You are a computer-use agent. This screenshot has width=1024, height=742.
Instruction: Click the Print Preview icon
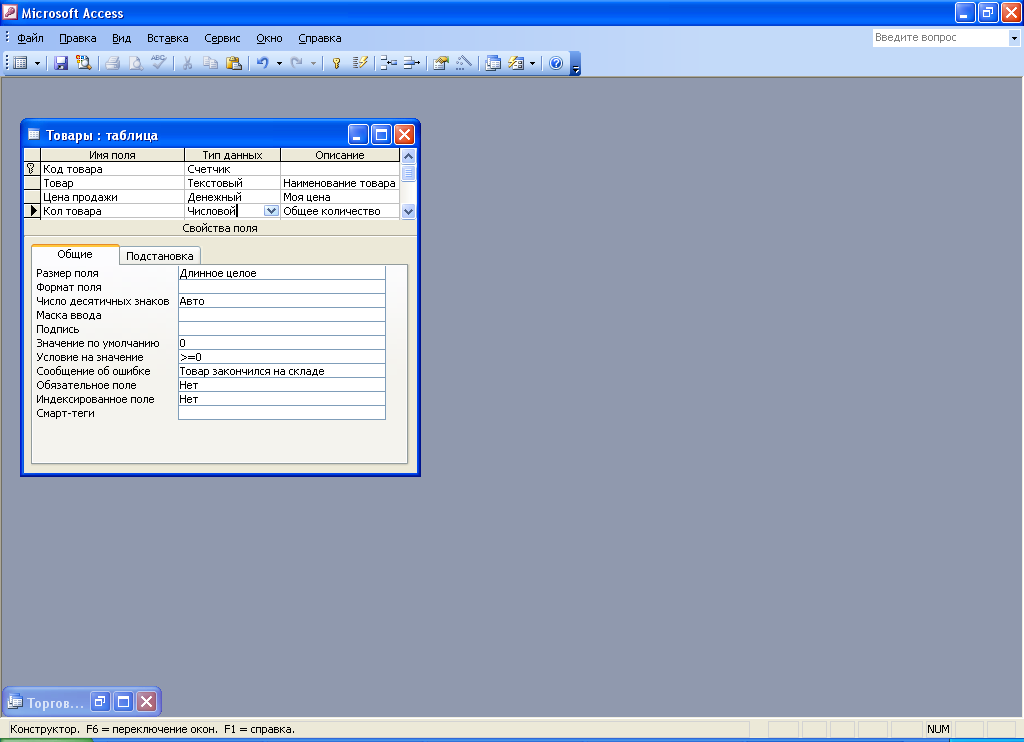[136, 63]
